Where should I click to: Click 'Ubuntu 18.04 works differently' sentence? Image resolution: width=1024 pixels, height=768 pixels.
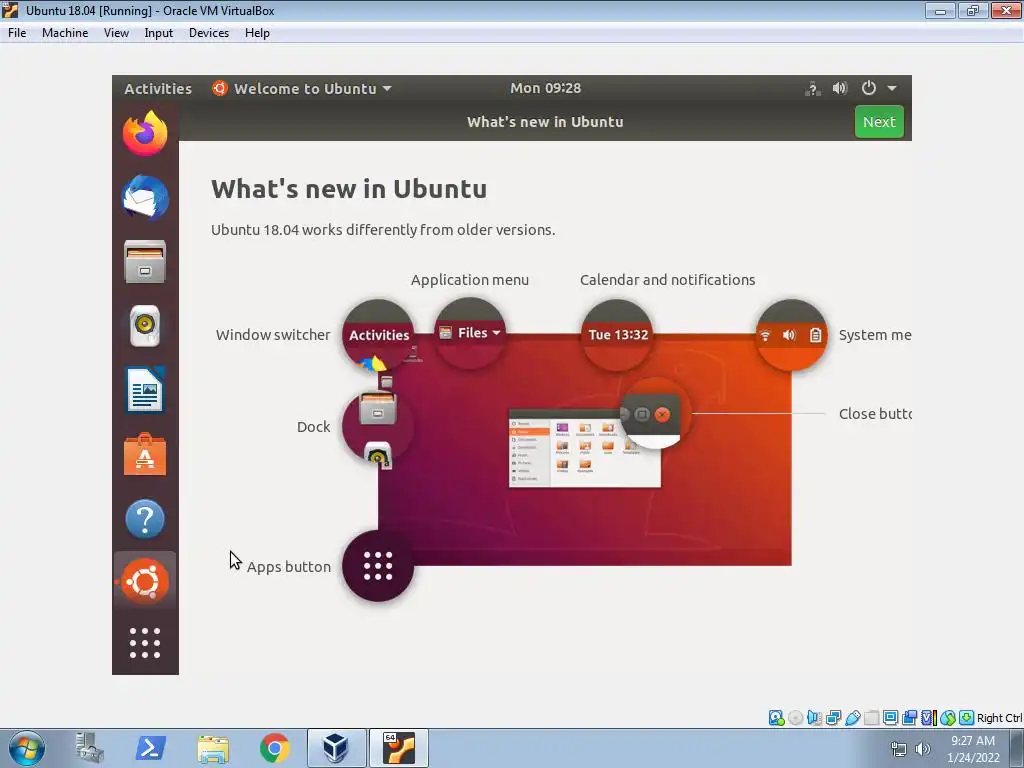click(x=383, y=230)
